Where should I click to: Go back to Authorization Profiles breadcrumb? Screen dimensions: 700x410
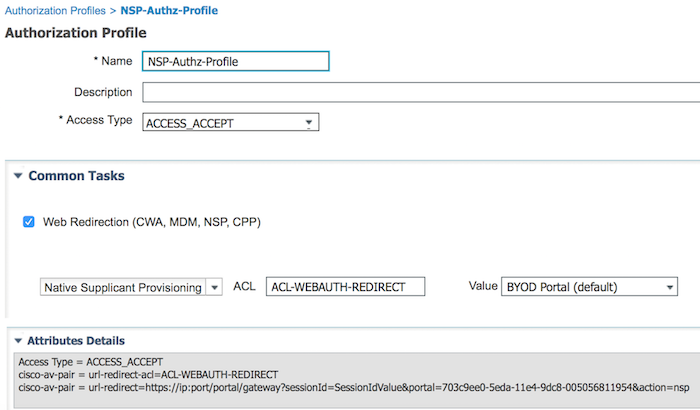point(55,10)
